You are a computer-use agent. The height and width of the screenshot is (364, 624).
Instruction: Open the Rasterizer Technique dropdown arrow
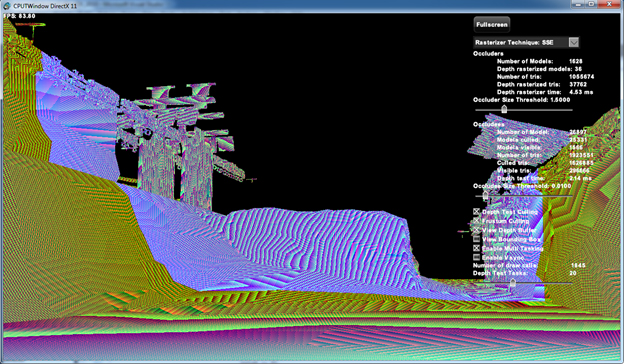coord(573,42)
